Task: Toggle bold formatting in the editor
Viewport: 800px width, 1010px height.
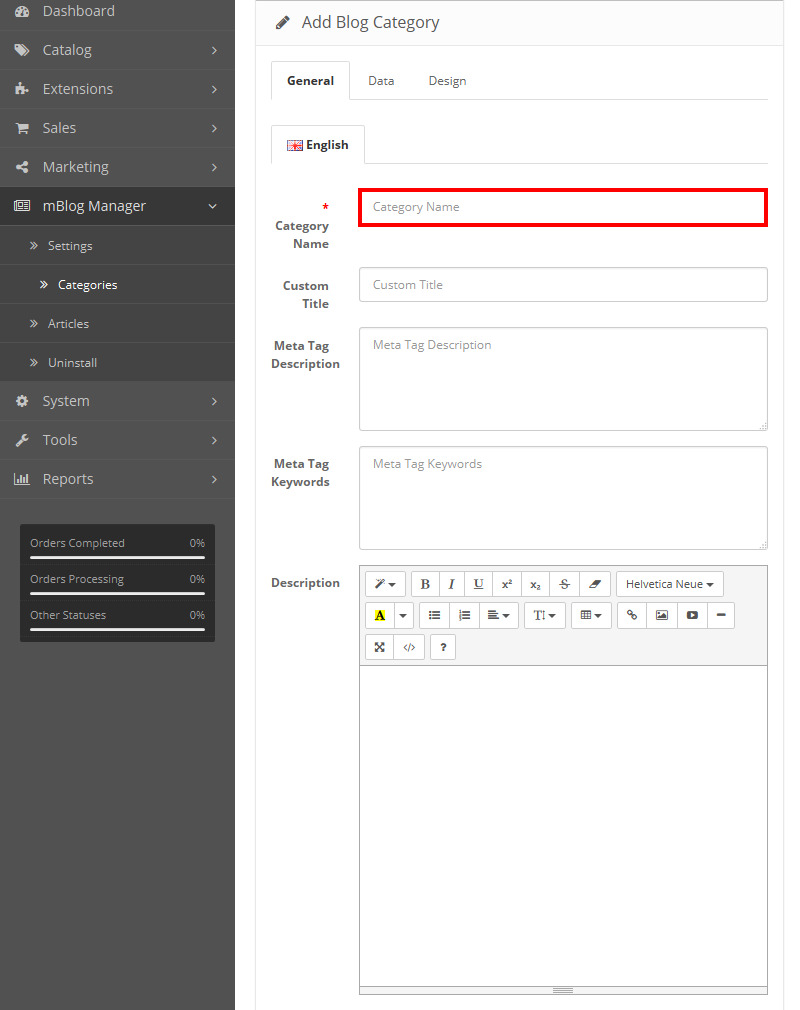Action: pyautogui.click(x=425, y=584)
